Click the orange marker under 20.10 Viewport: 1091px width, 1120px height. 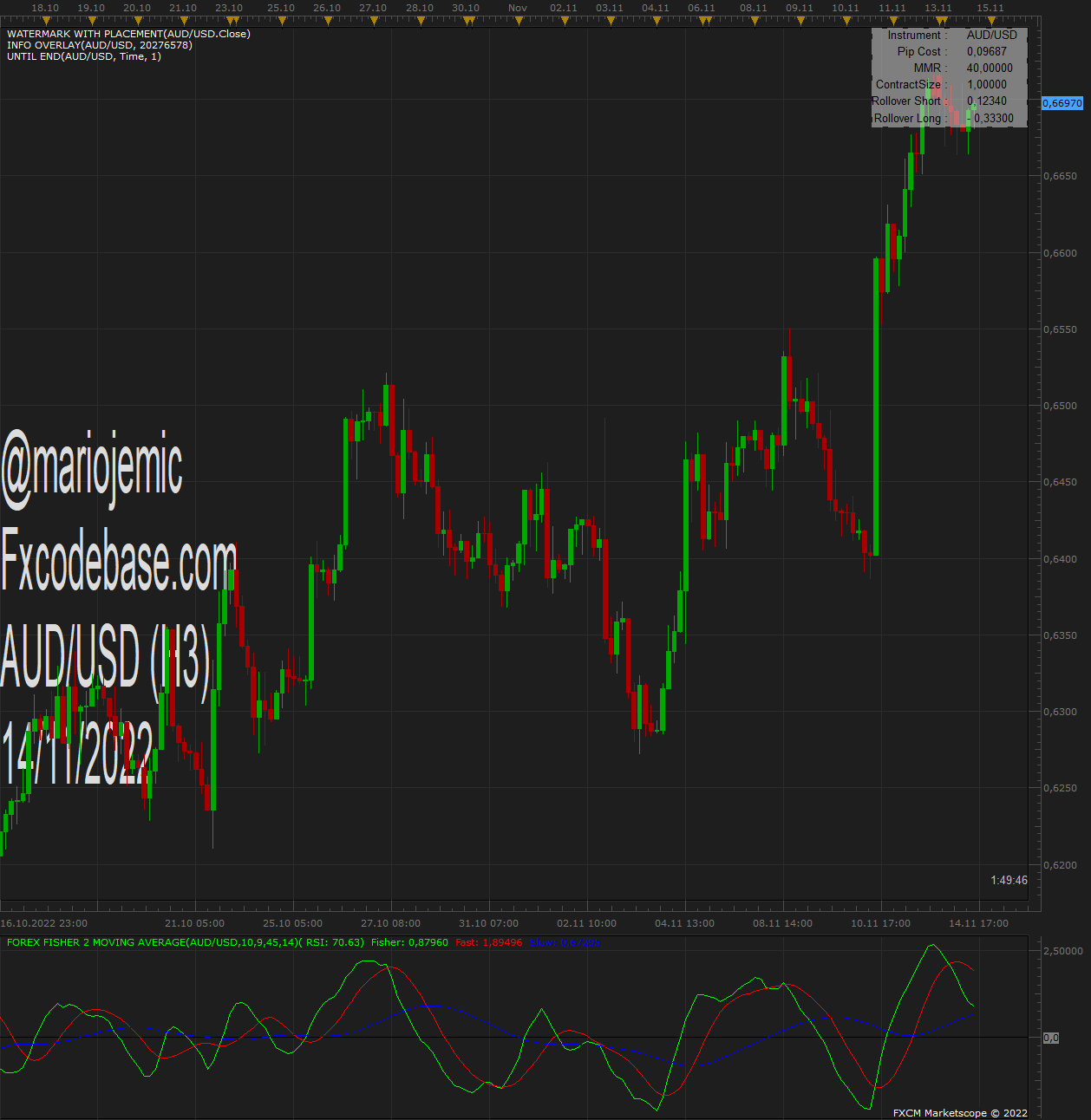pyautogui.click(x=138, y=20)
